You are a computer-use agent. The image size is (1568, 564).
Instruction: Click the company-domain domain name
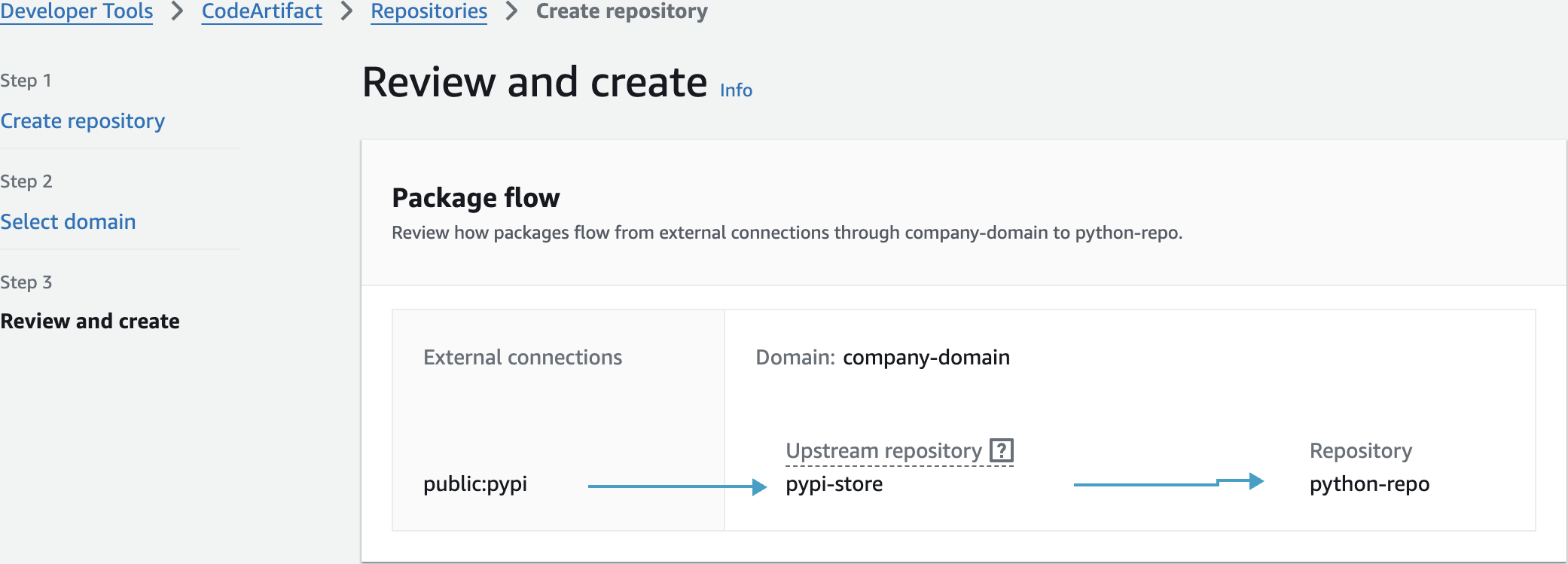tap(926, 357)
